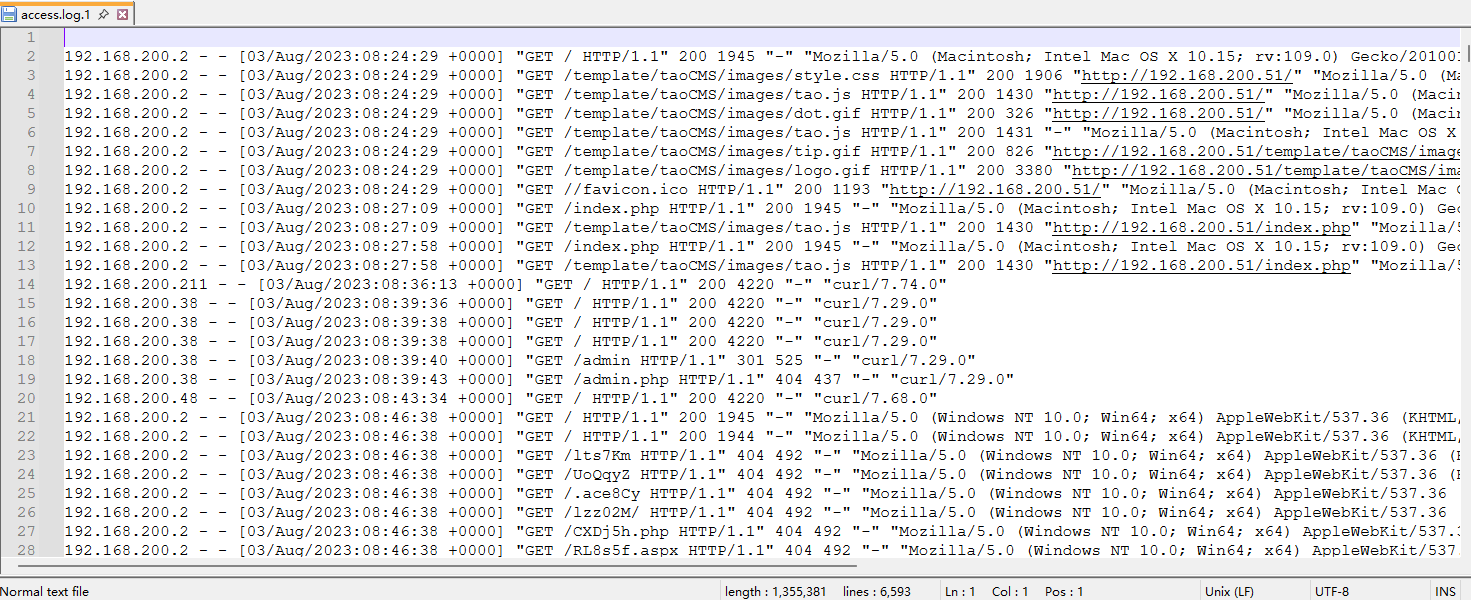
Task: Click the dot.gif referer link on line 5
Action: 1158,113
